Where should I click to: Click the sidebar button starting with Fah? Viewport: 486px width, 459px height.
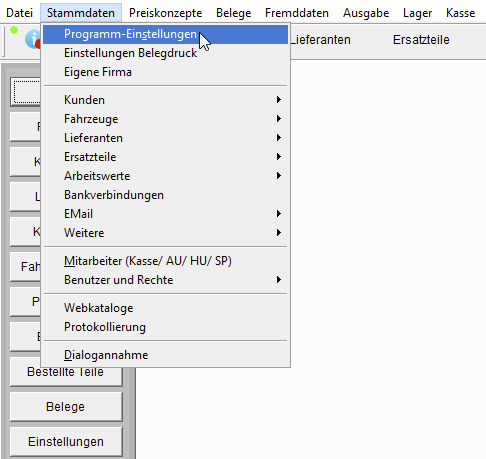point(25,267)
